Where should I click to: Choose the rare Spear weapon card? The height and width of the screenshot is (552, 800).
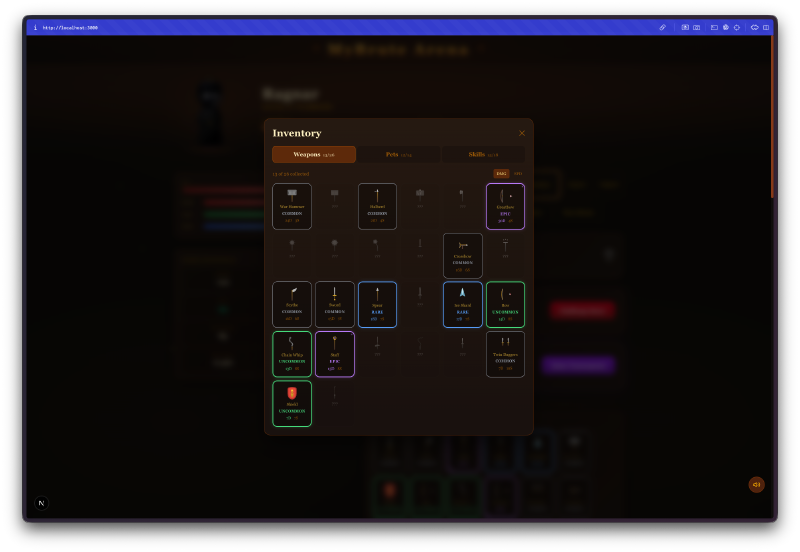click(377, 304)
